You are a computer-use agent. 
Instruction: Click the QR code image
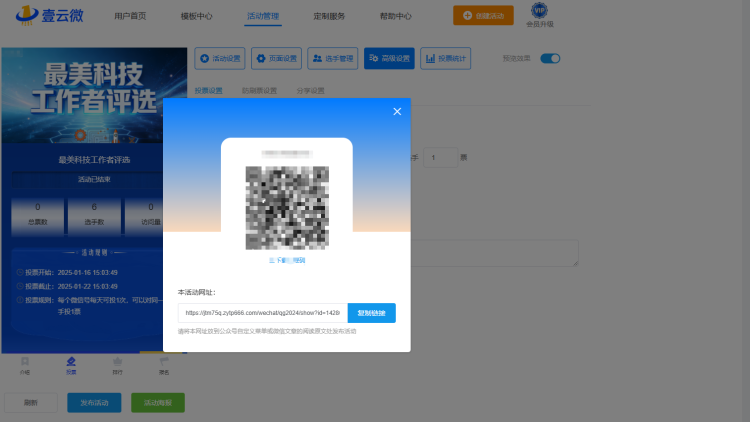pos(287,208)
